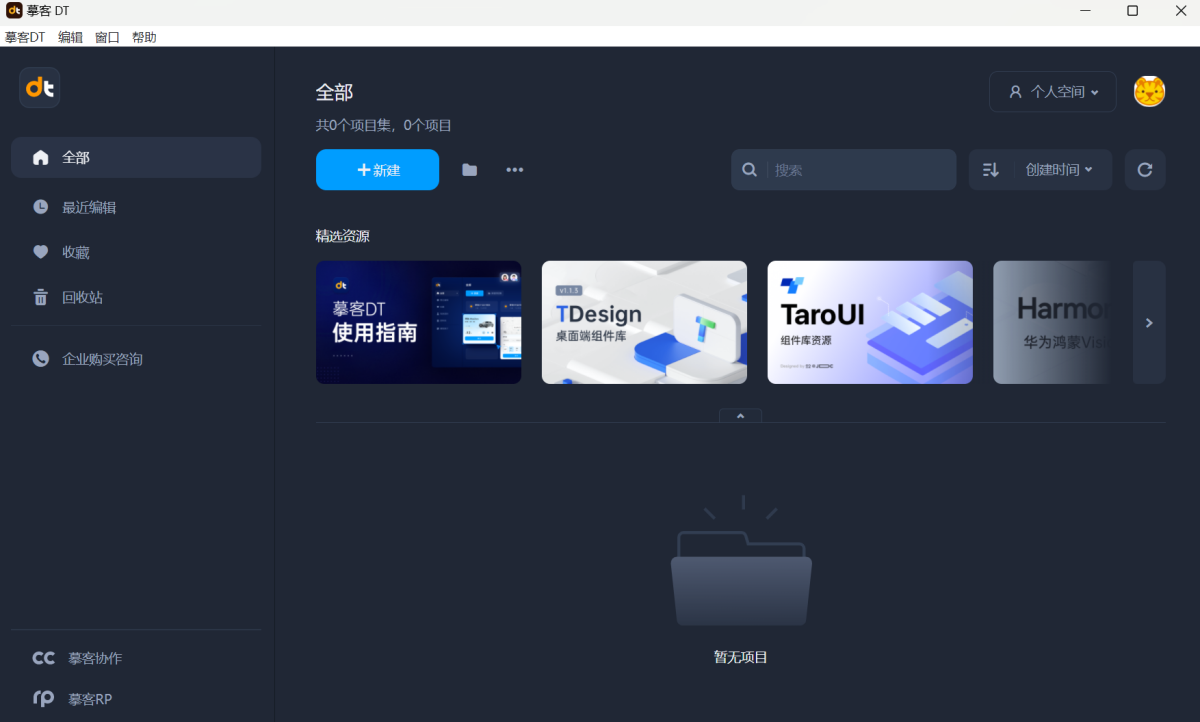Click the dt logo in the sidebar
The height and width of the screenshot is (722, 1200).
pos(39,87)
